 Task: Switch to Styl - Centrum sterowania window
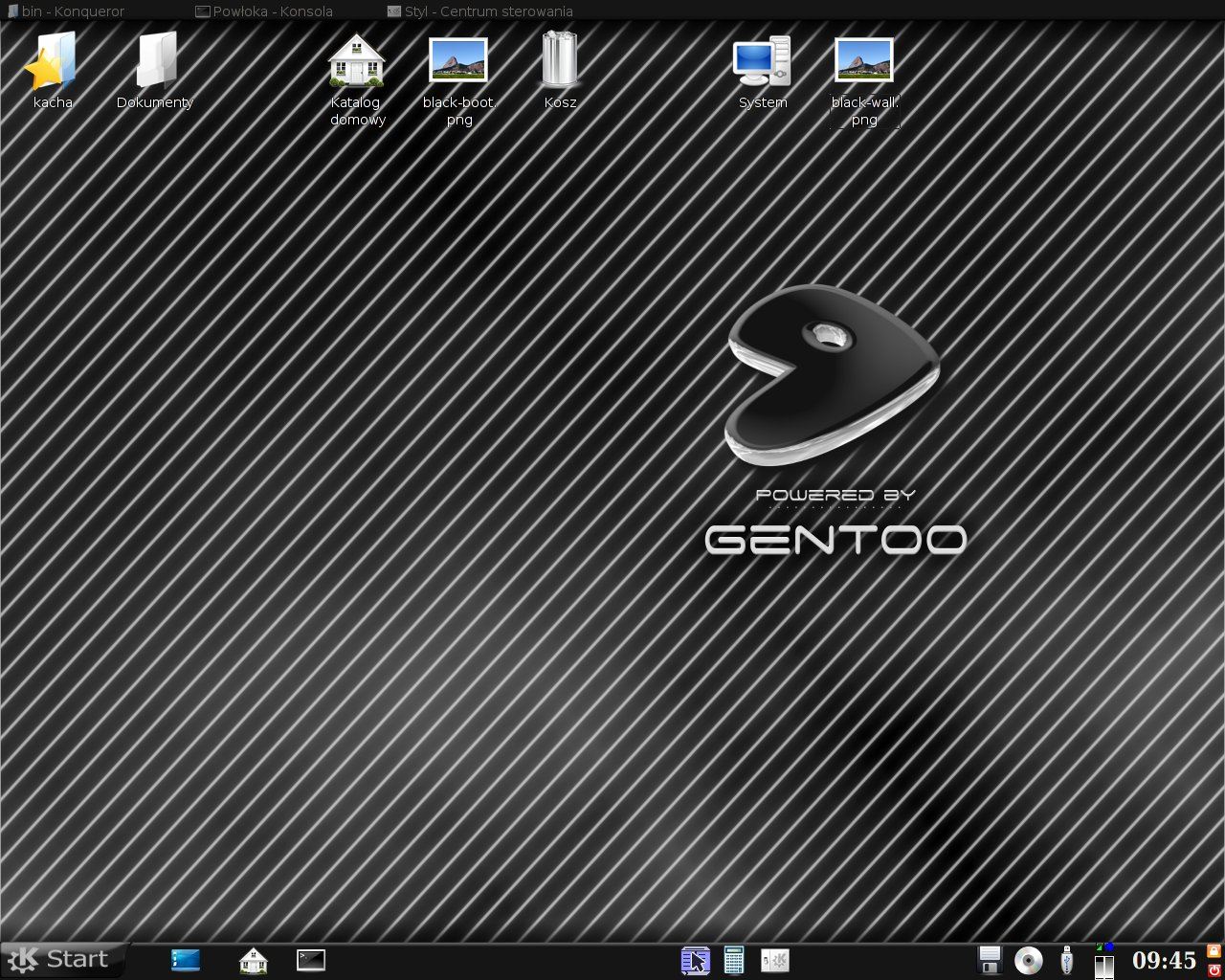[480, 11]
